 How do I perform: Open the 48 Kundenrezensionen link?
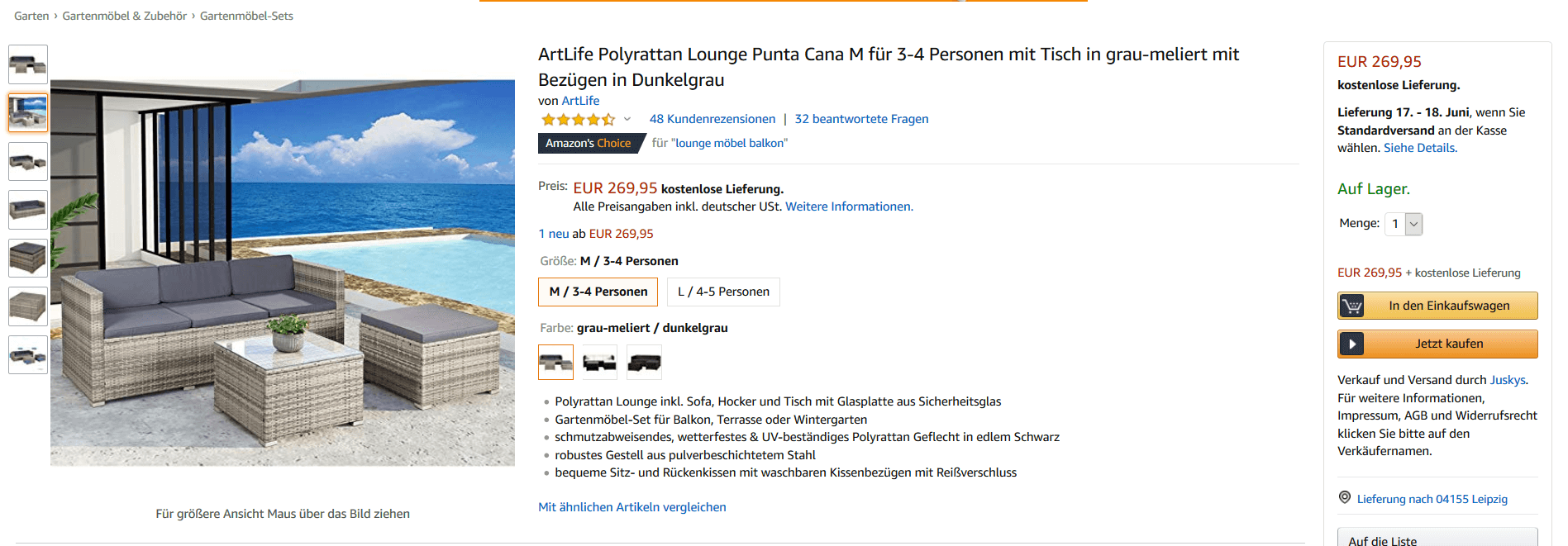(713, 119)
